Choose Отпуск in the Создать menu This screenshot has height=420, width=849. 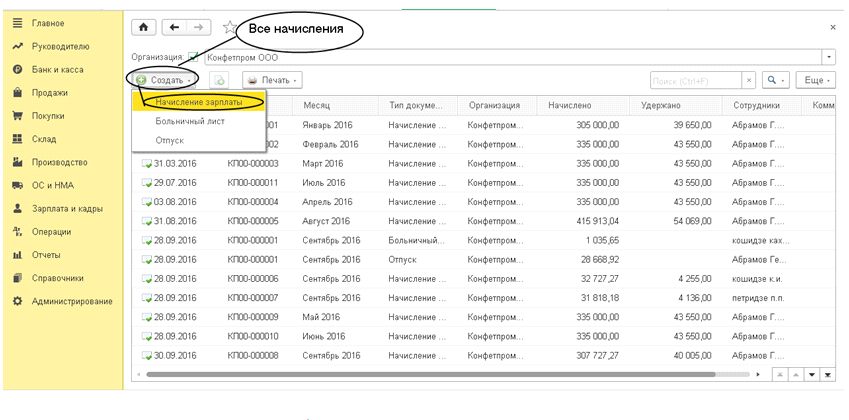pyautogui.click(x=170, y=140)
